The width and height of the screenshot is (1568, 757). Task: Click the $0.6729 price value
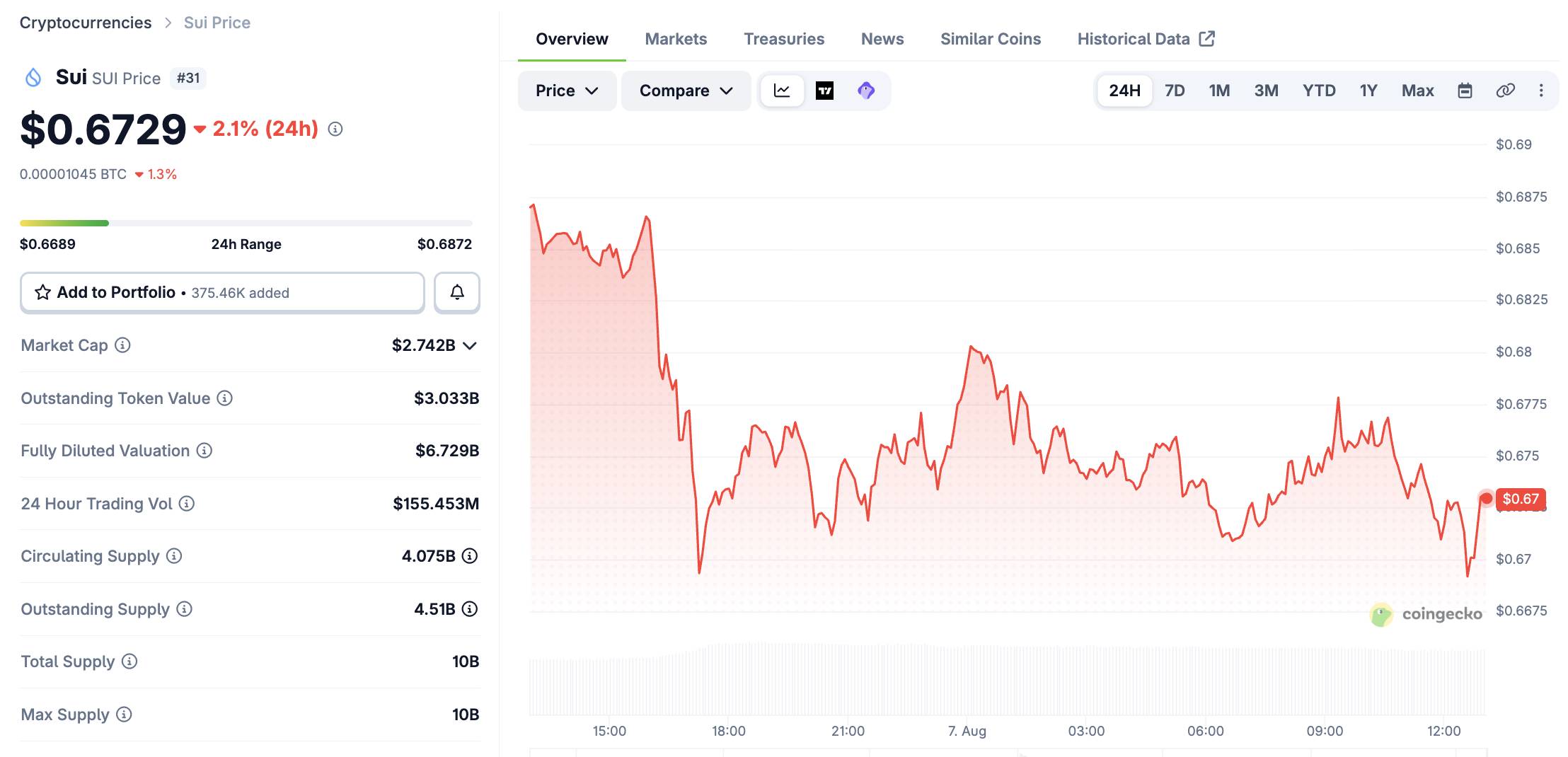click(x=103, y=129)
